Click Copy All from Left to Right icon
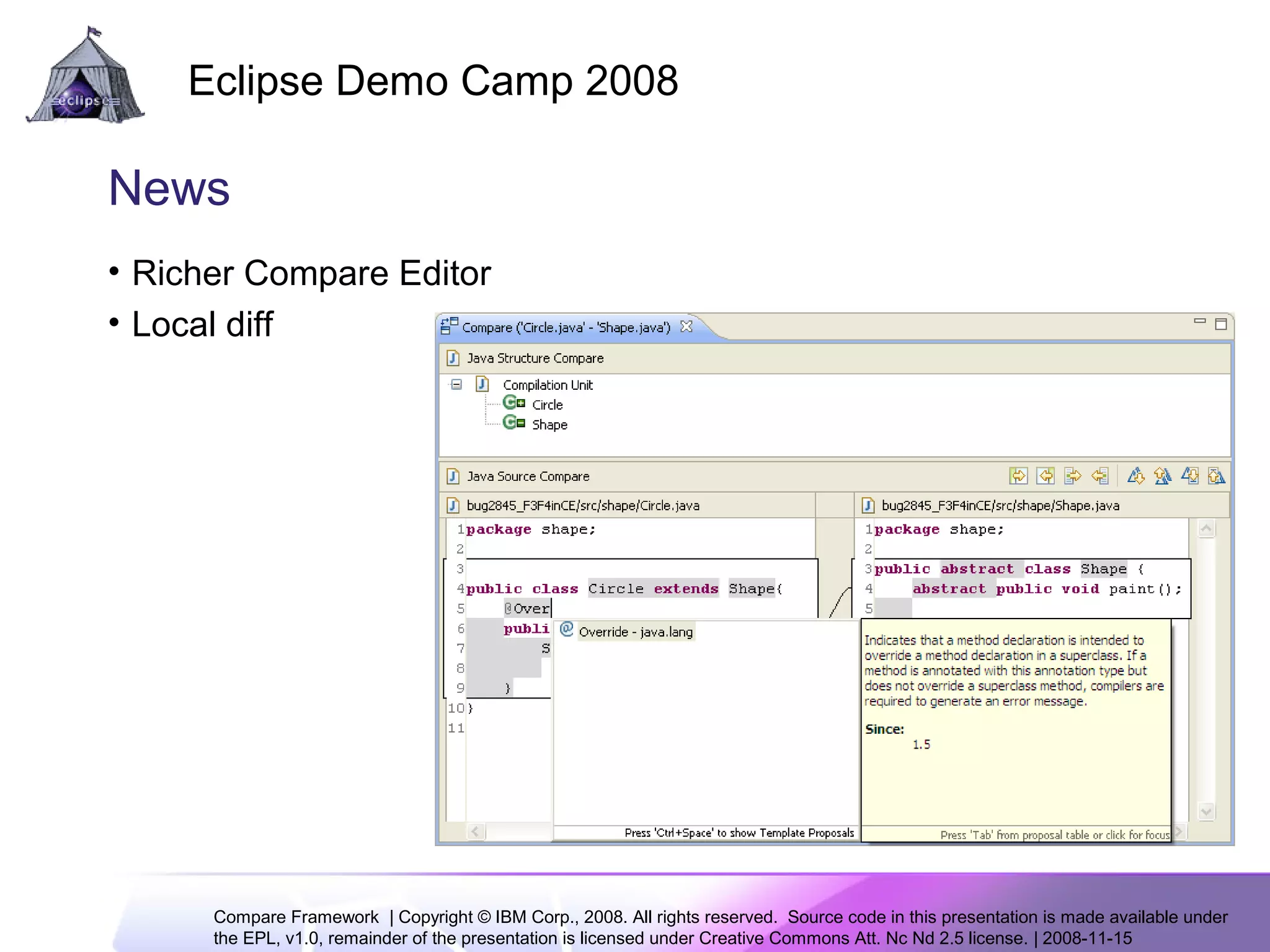Screen dimensions: 1270x952 (1018, 476)
